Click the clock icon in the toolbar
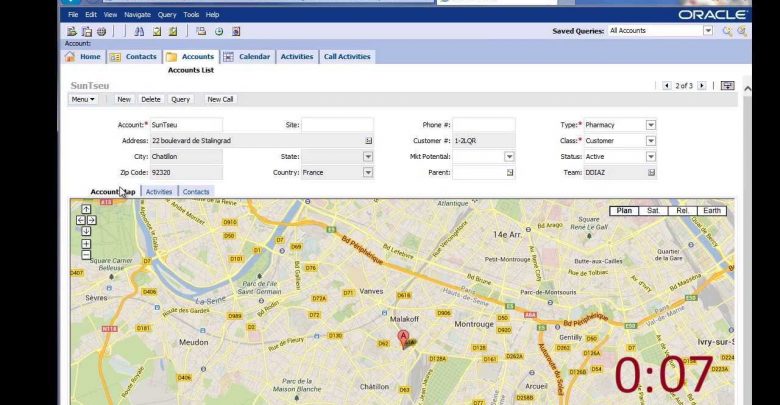Viewport: 780px width, 405px height. (x=219, y=31)
